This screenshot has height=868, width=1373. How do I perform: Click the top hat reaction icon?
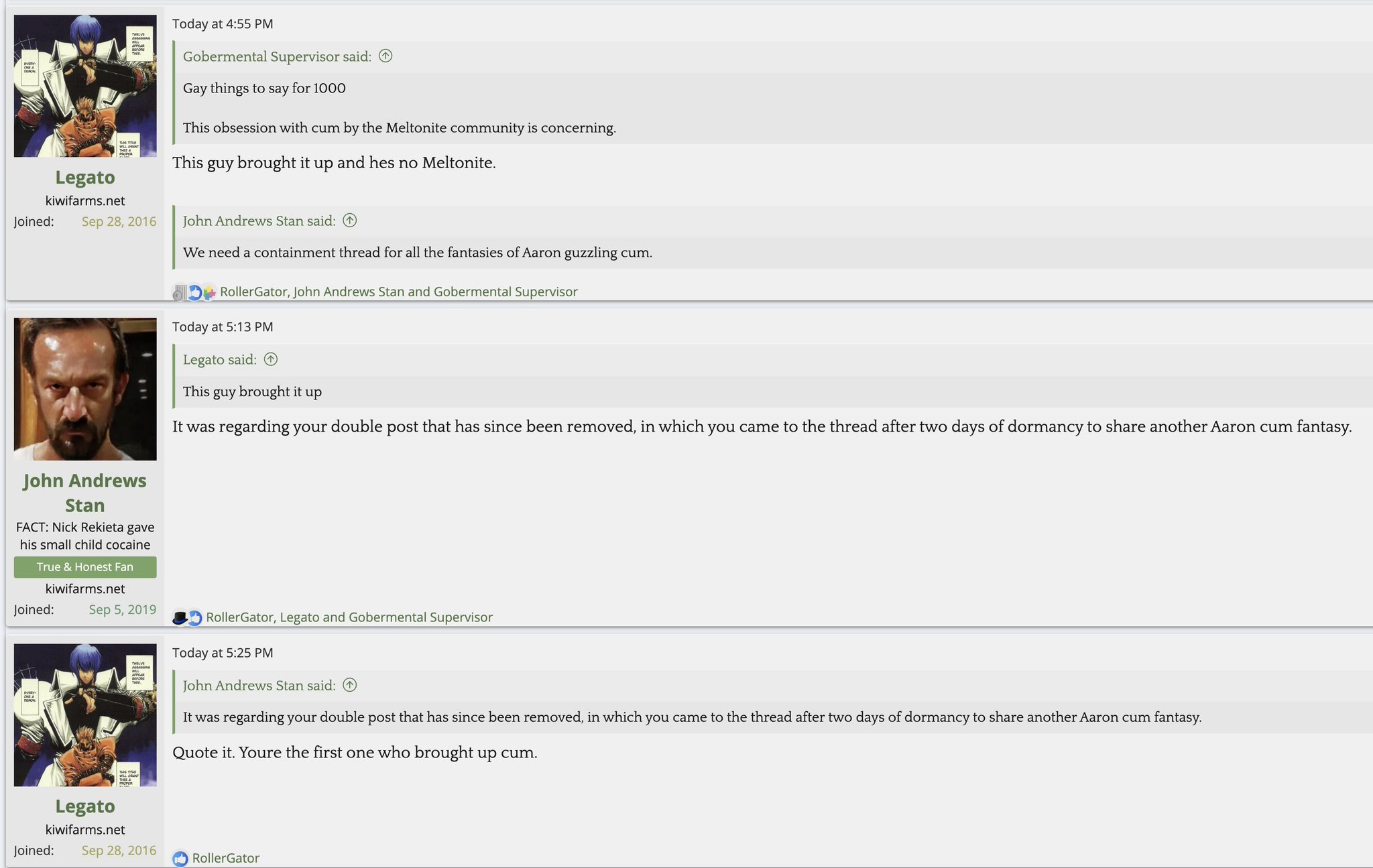click(180, 617)
